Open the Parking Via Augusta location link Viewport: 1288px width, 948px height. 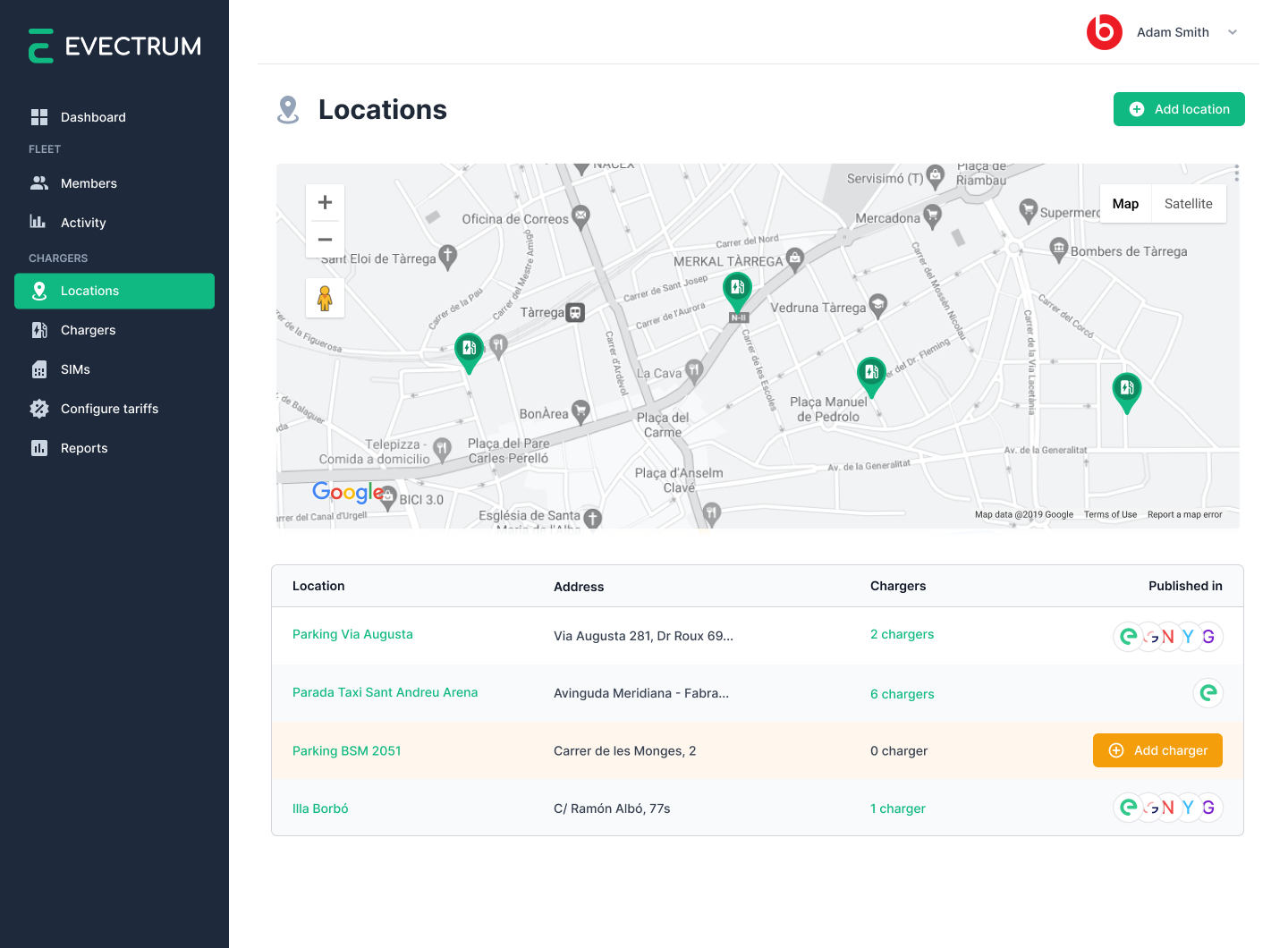click(352, 634)
